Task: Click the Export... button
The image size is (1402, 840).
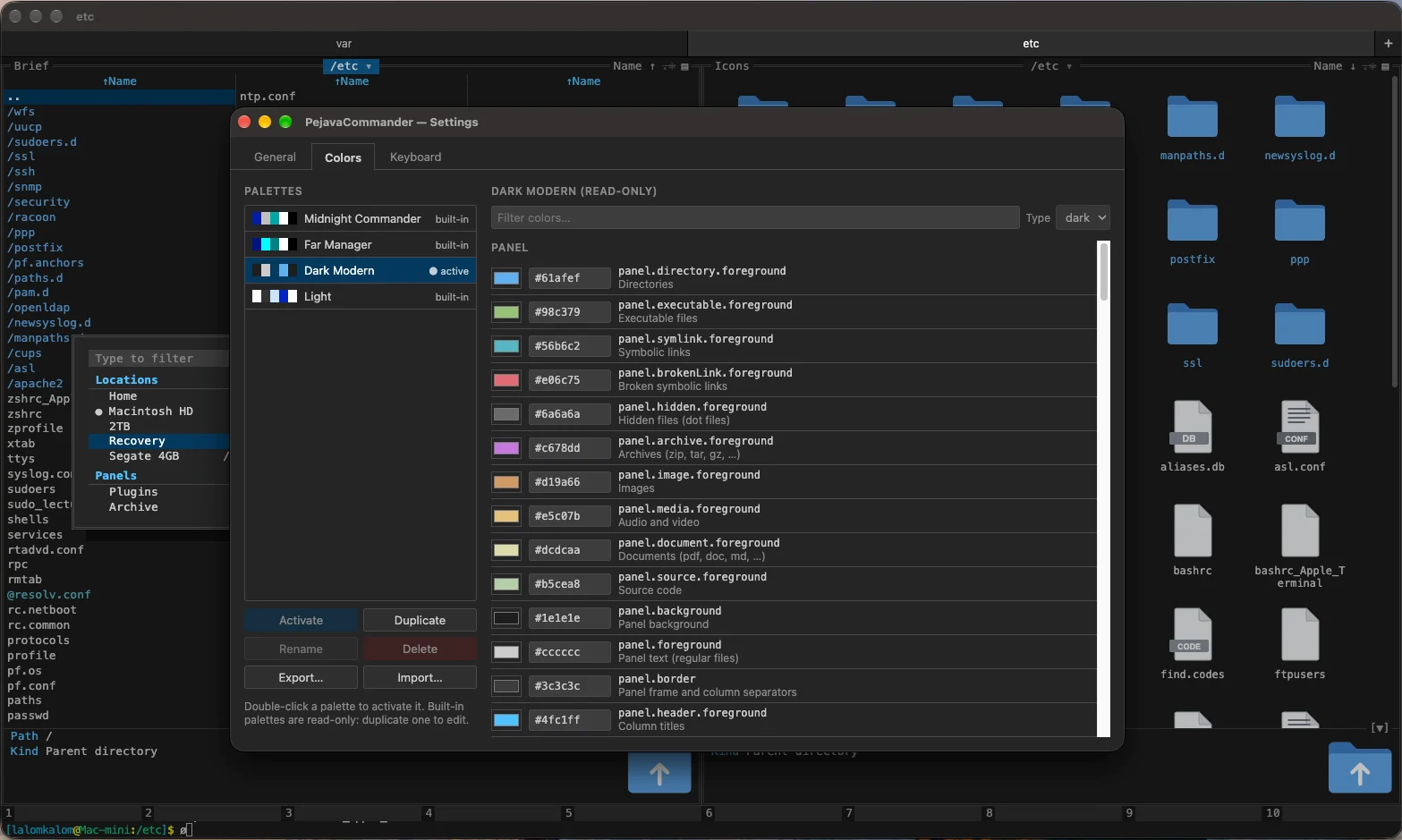Action: 301,677
